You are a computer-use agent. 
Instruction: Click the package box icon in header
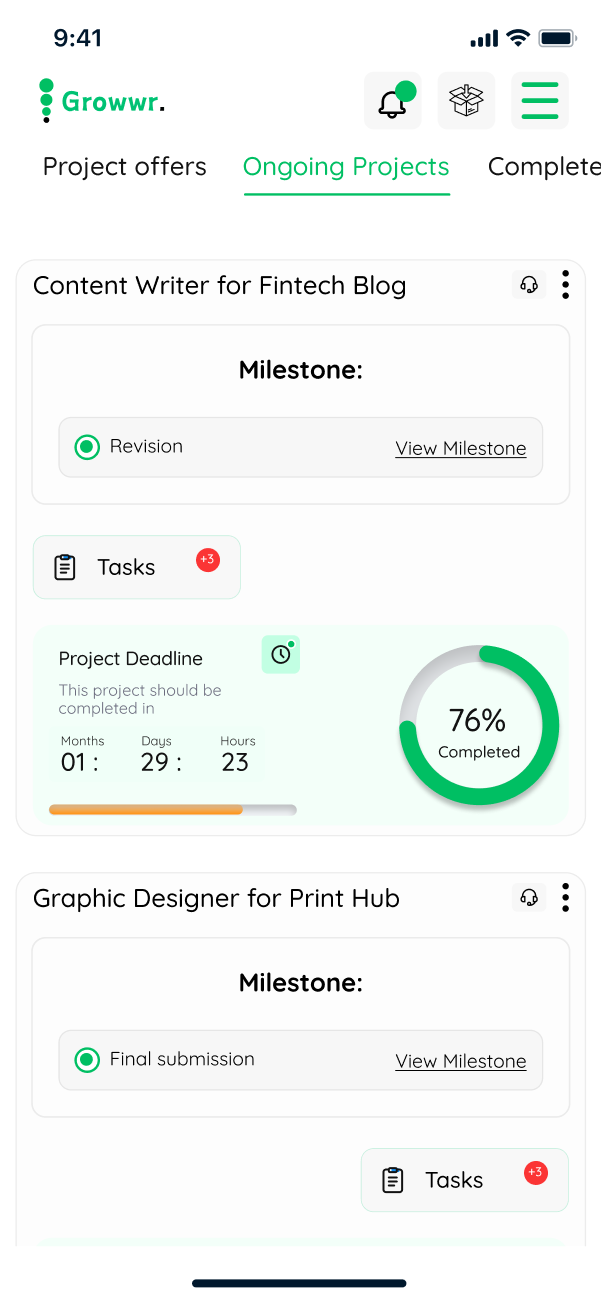coord(466,101)
